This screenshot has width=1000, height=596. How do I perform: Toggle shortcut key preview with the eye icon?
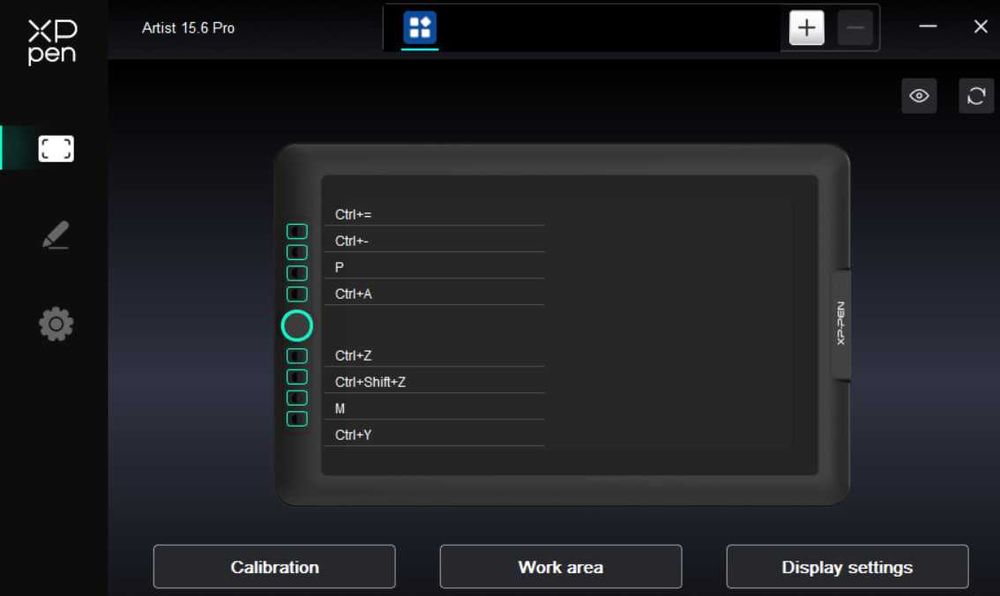[x=919, y=96]
